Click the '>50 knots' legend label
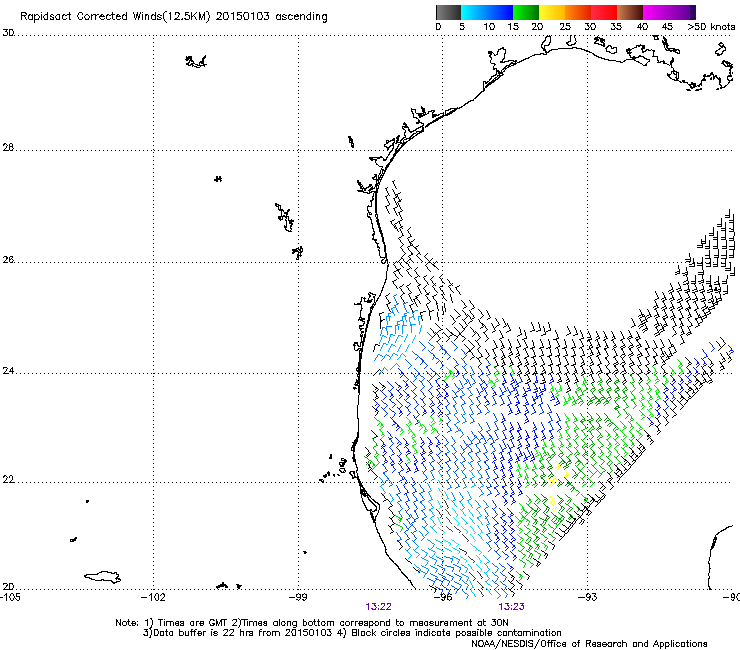The height and width of the screenshot is (650, 740). (x=711, y=27)
